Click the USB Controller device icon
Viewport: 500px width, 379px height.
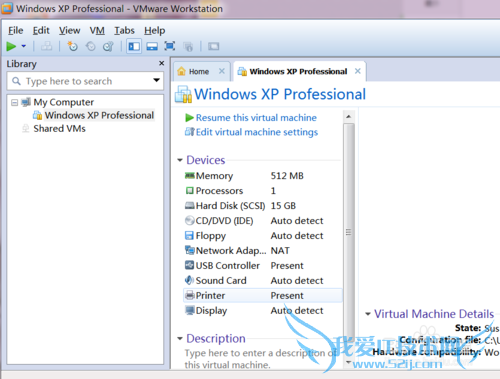tap(189, 265)
